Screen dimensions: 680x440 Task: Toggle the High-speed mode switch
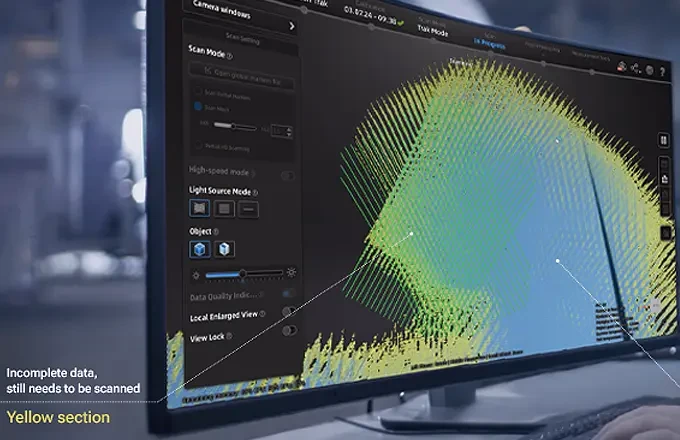[x=288, y=176]
